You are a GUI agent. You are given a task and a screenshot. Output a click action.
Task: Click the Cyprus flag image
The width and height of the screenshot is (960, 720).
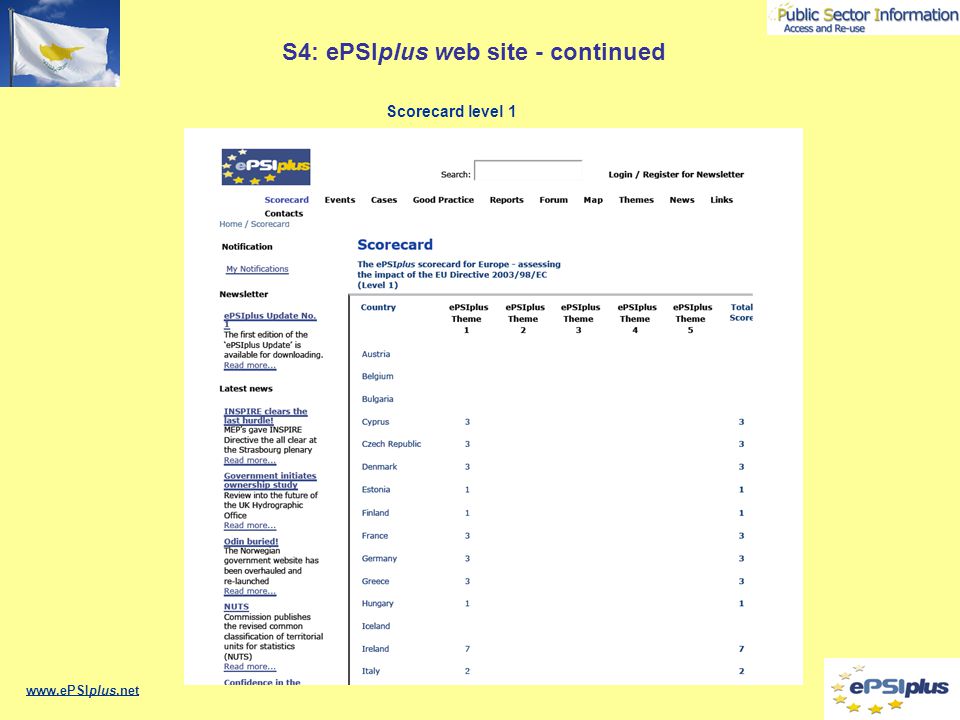click(x=60, y=43)
